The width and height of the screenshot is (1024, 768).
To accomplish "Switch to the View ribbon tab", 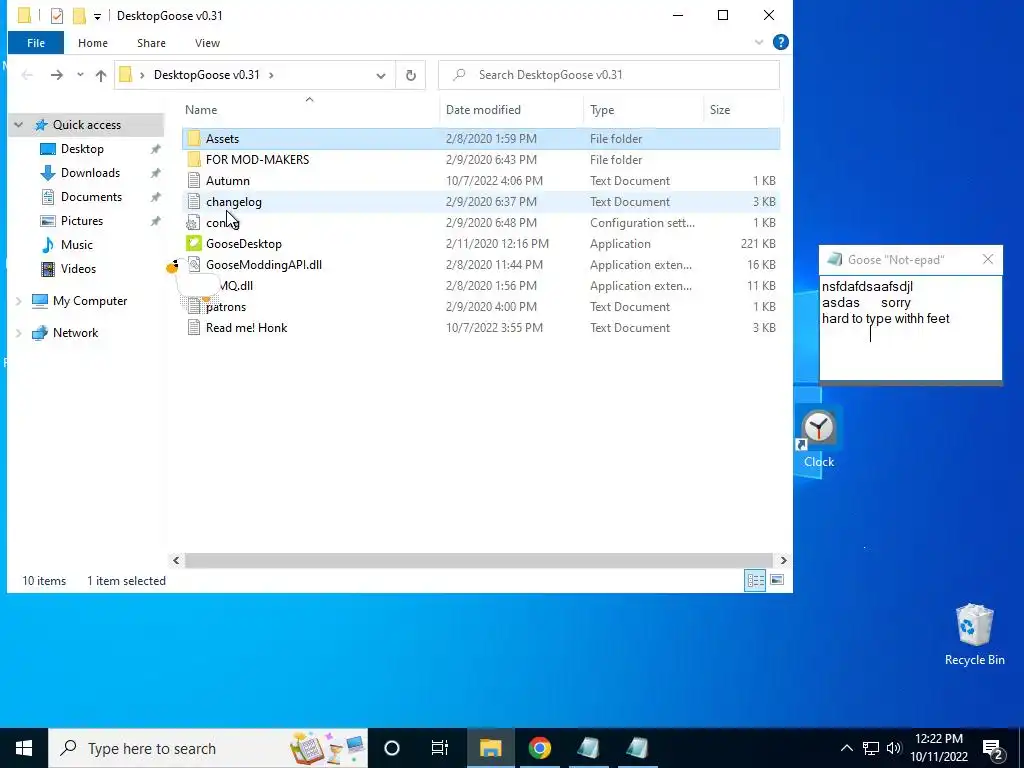I will [207, 43].
